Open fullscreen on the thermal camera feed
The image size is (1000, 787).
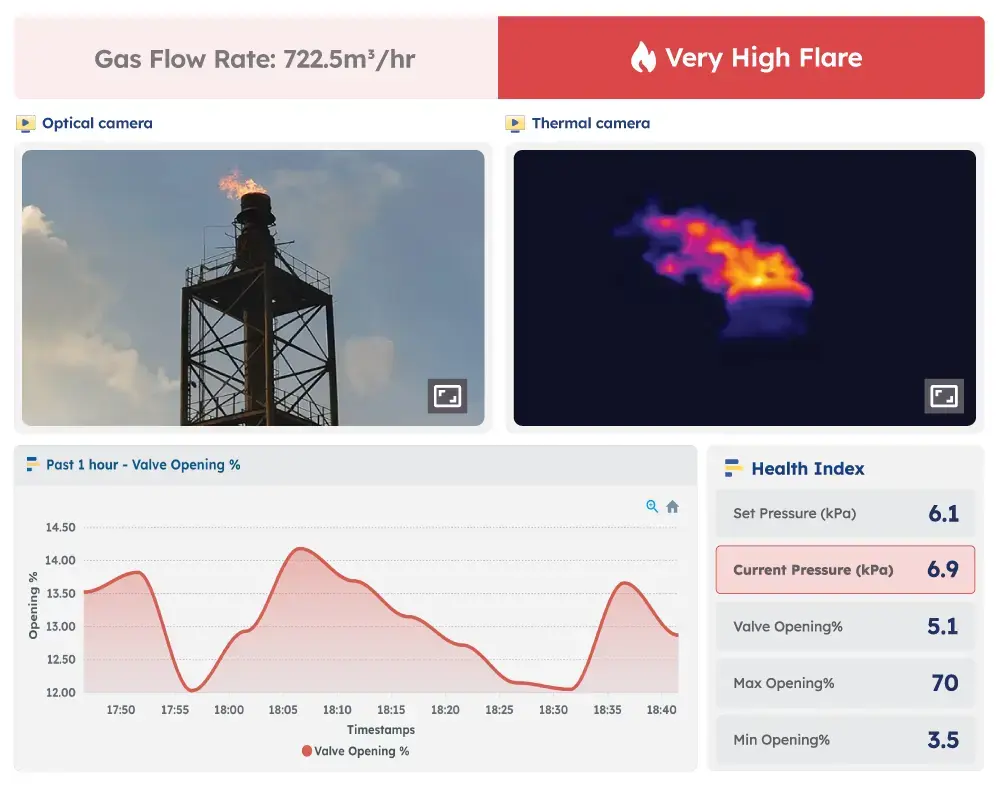tap(942, 396)
